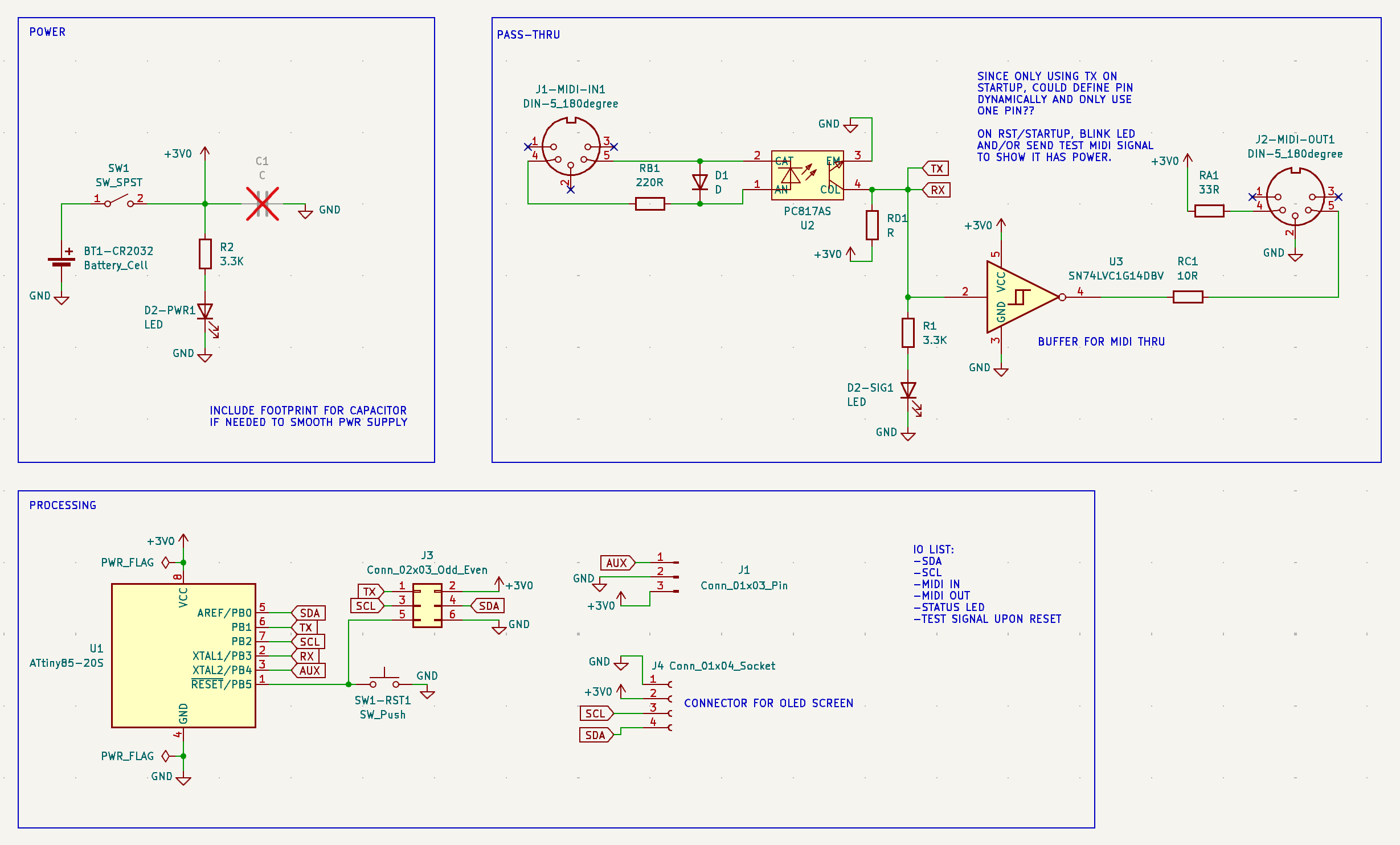Image resolution: width=1400 pixels, height=845 pixels.
Task: Select GND symbol below J2 pin 2
Action: coord(1295,255)
